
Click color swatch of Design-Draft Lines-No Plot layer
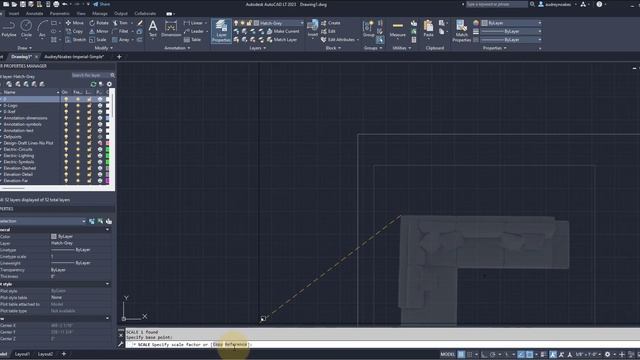[108, 143]
